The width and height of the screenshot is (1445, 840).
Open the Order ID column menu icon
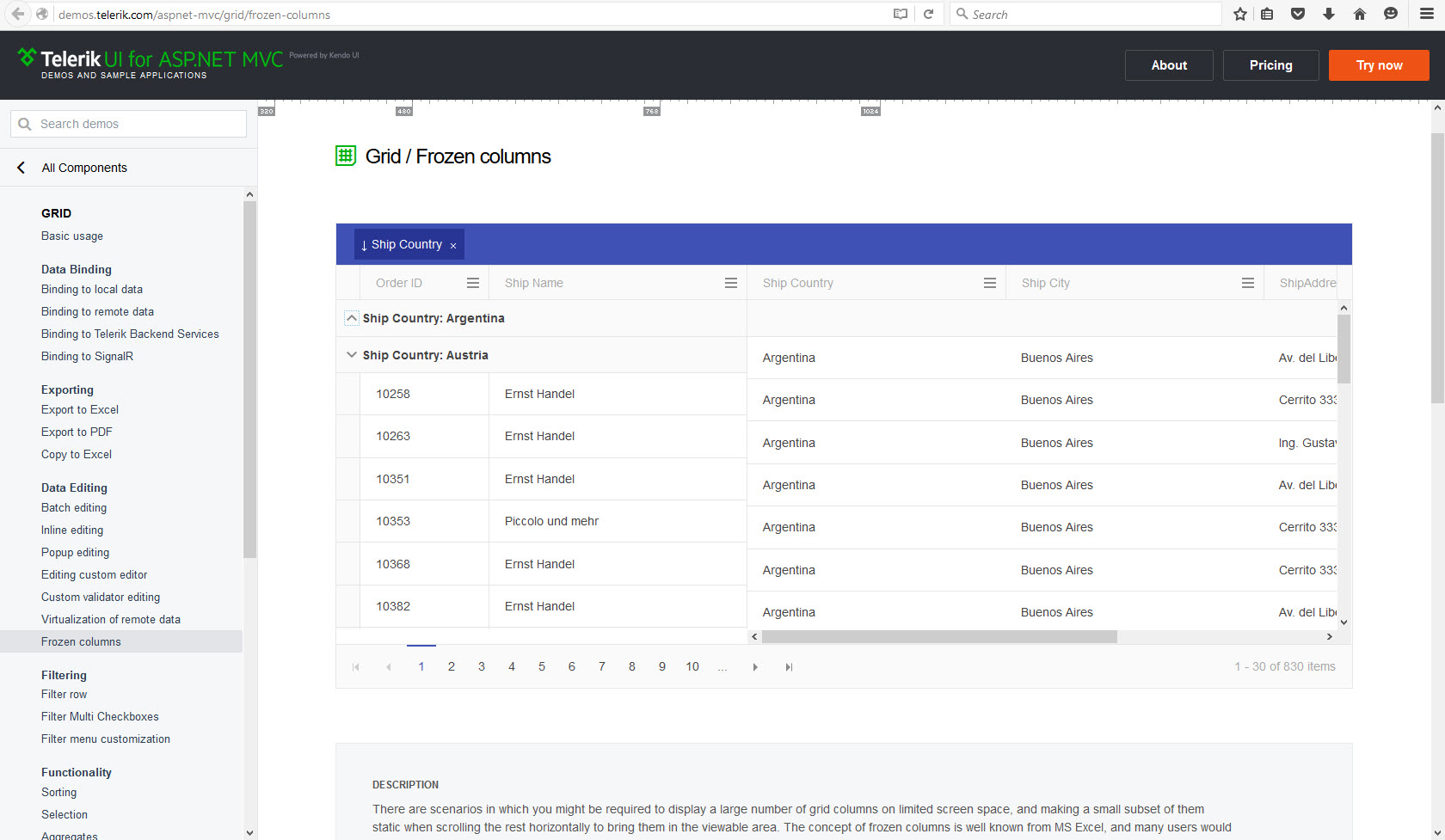[x=473, y=283]
